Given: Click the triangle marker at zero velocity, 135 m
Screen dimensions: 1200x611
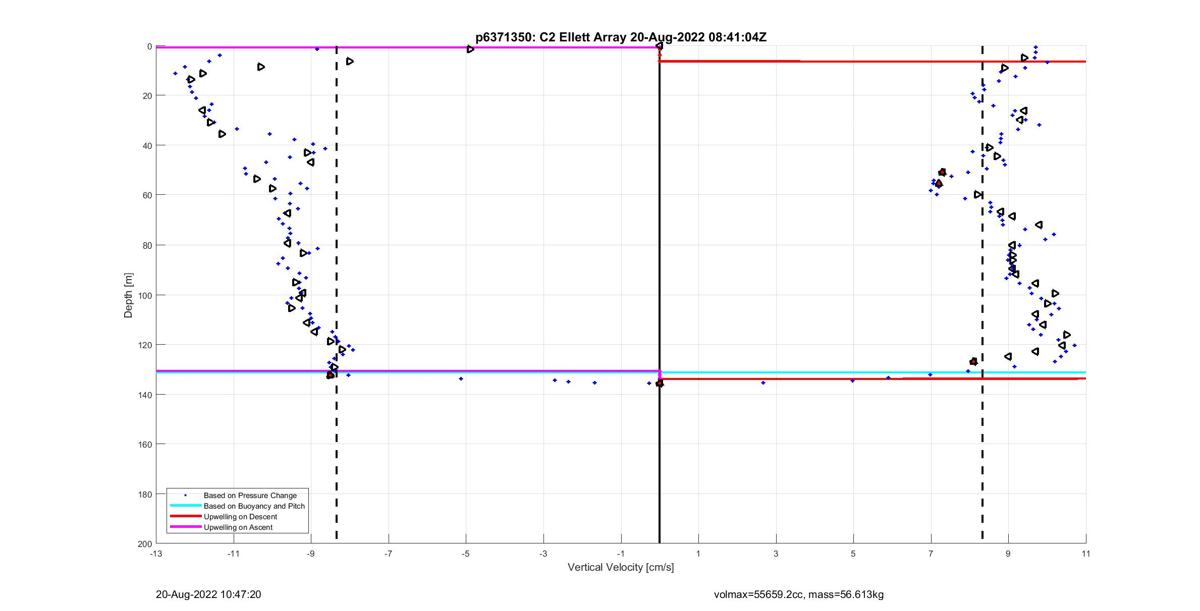Looking at the screenshot, I should pos(659,383).
